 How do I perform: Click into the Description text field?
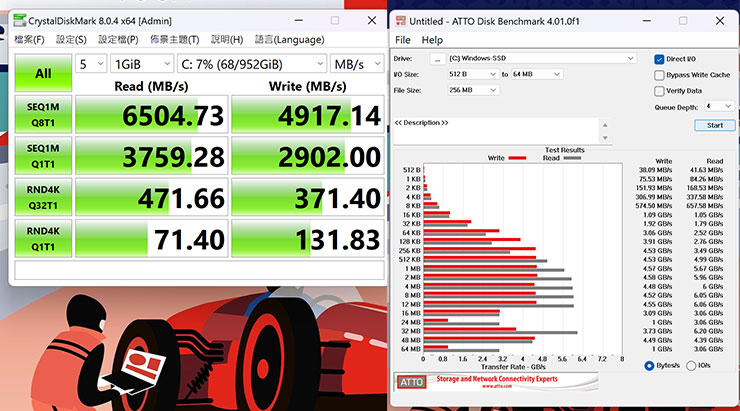click(x=496, y=131)
